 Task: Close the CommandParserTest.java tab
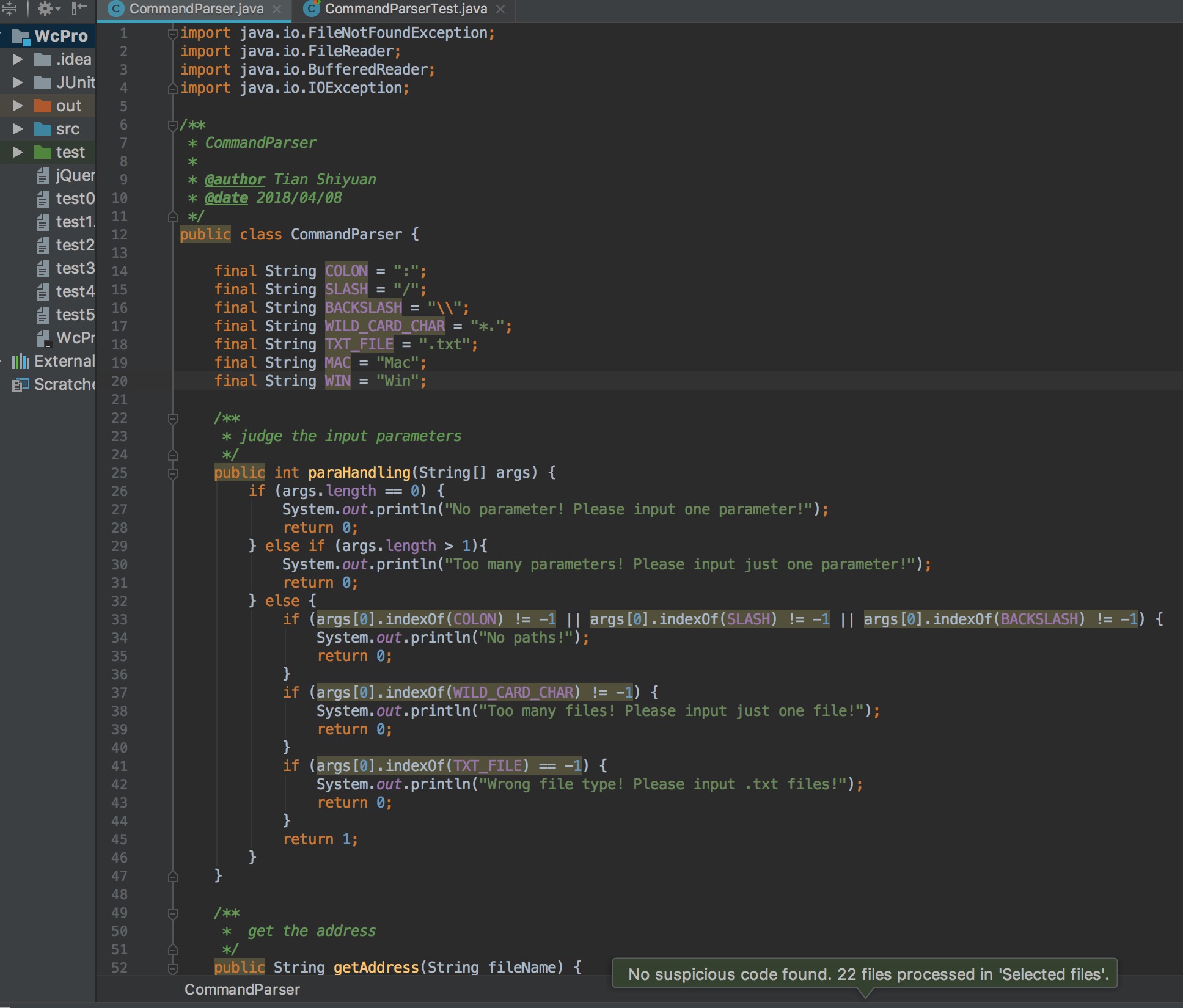[x=500, y=9]
